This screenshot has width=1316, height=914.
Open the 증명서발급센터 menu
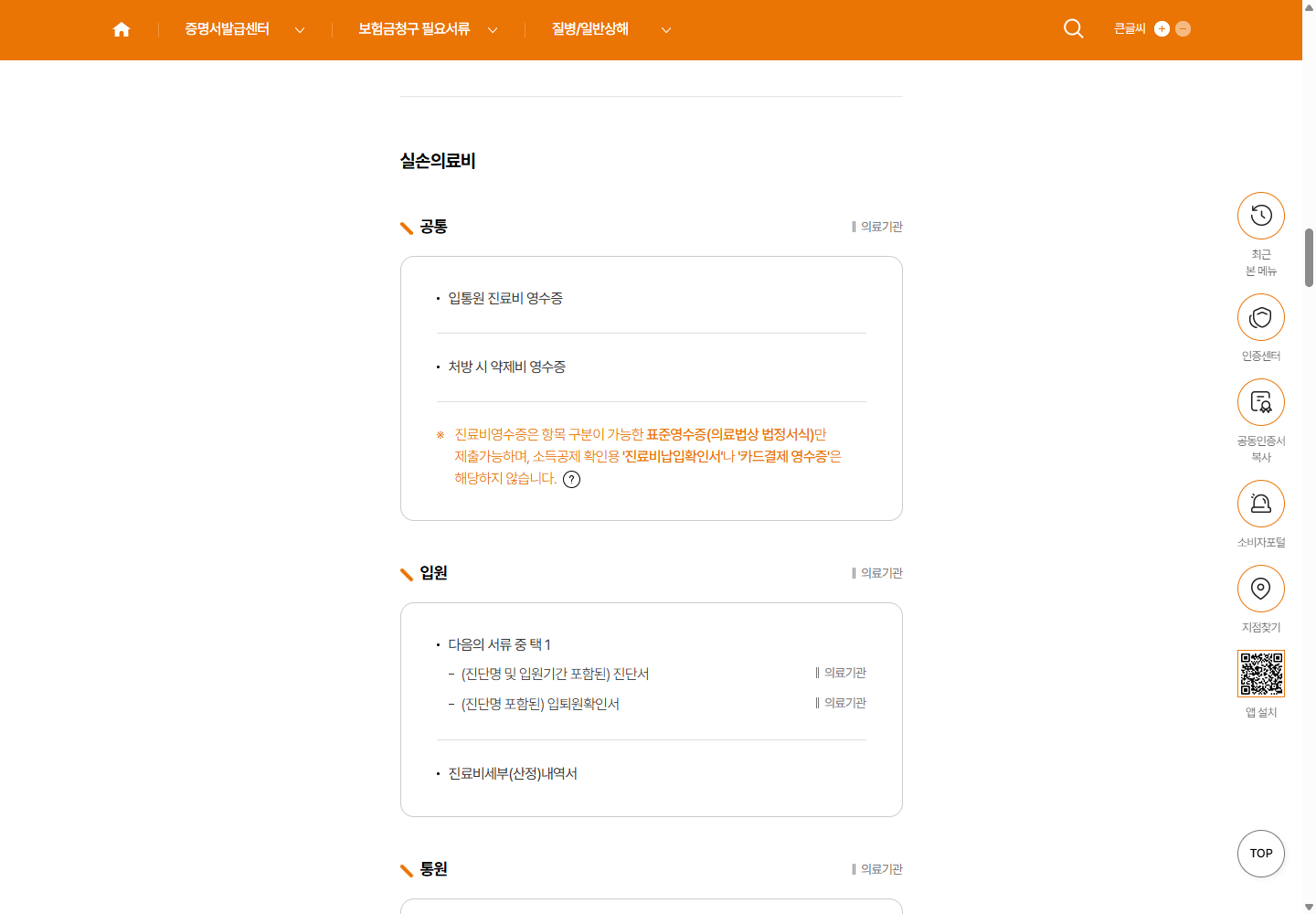tap(227, 29)
